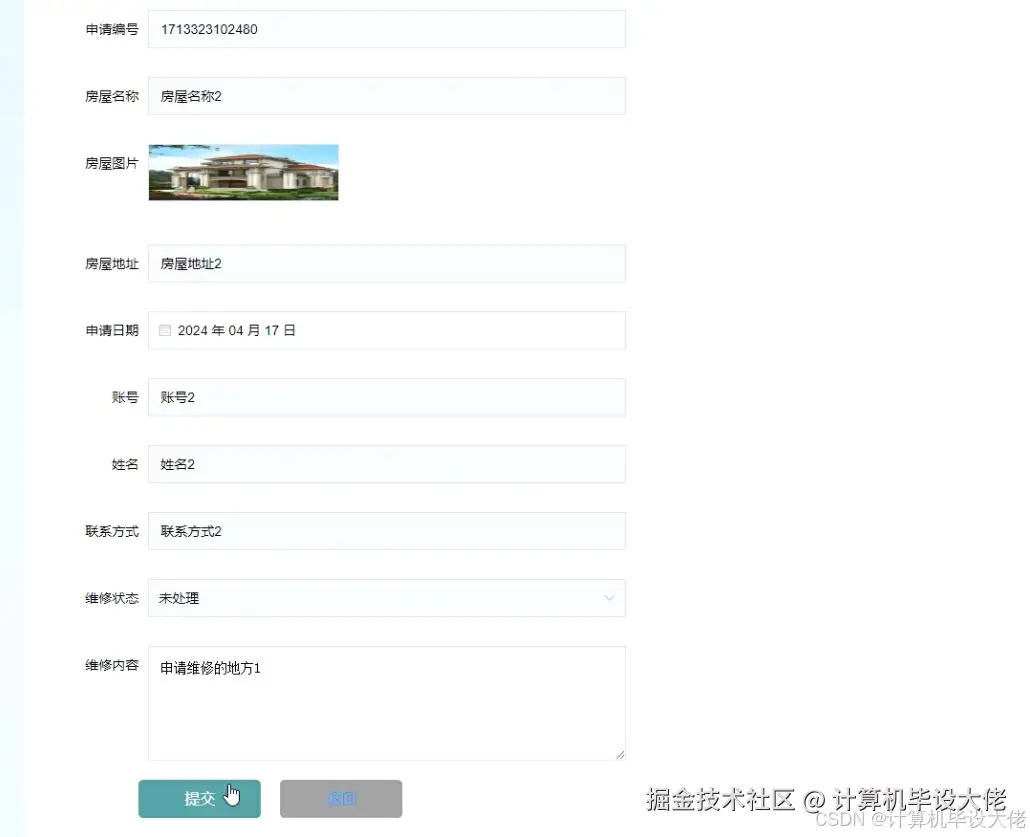Focus the 账号 account field

tap(387, 397)
